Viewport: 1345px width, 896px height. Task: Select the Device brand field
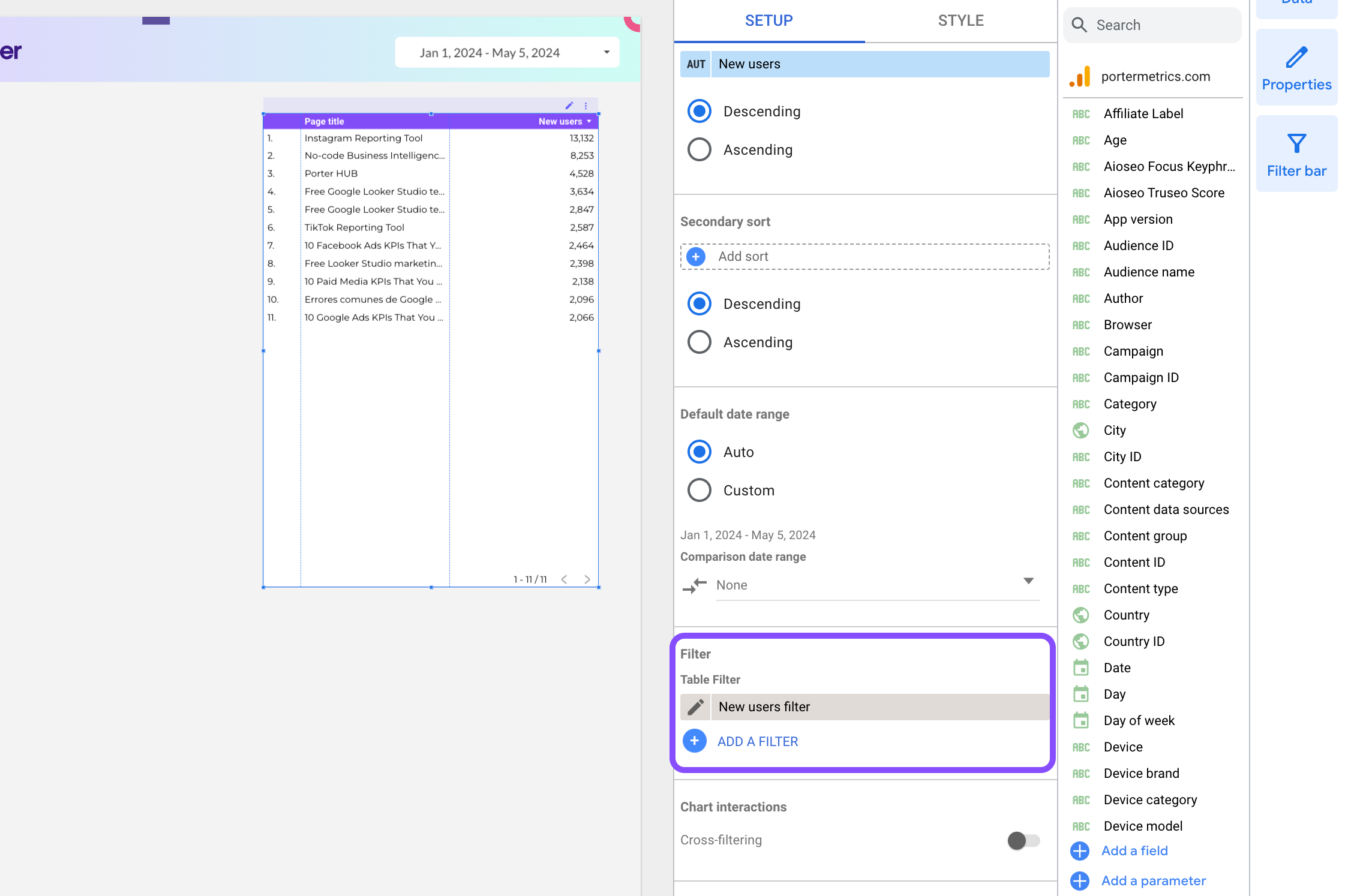(1141, 774)
